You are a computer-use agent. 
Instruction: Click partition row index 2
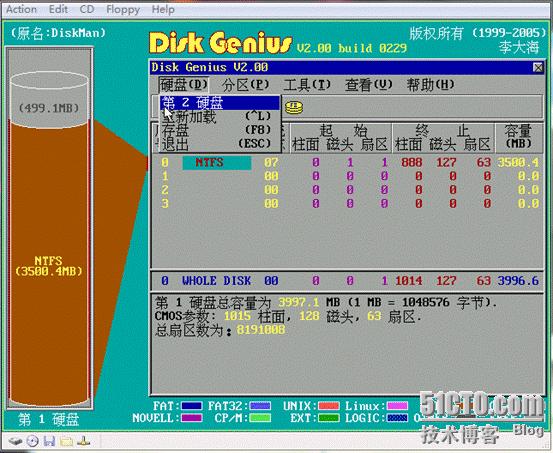[x=165, y=190]
